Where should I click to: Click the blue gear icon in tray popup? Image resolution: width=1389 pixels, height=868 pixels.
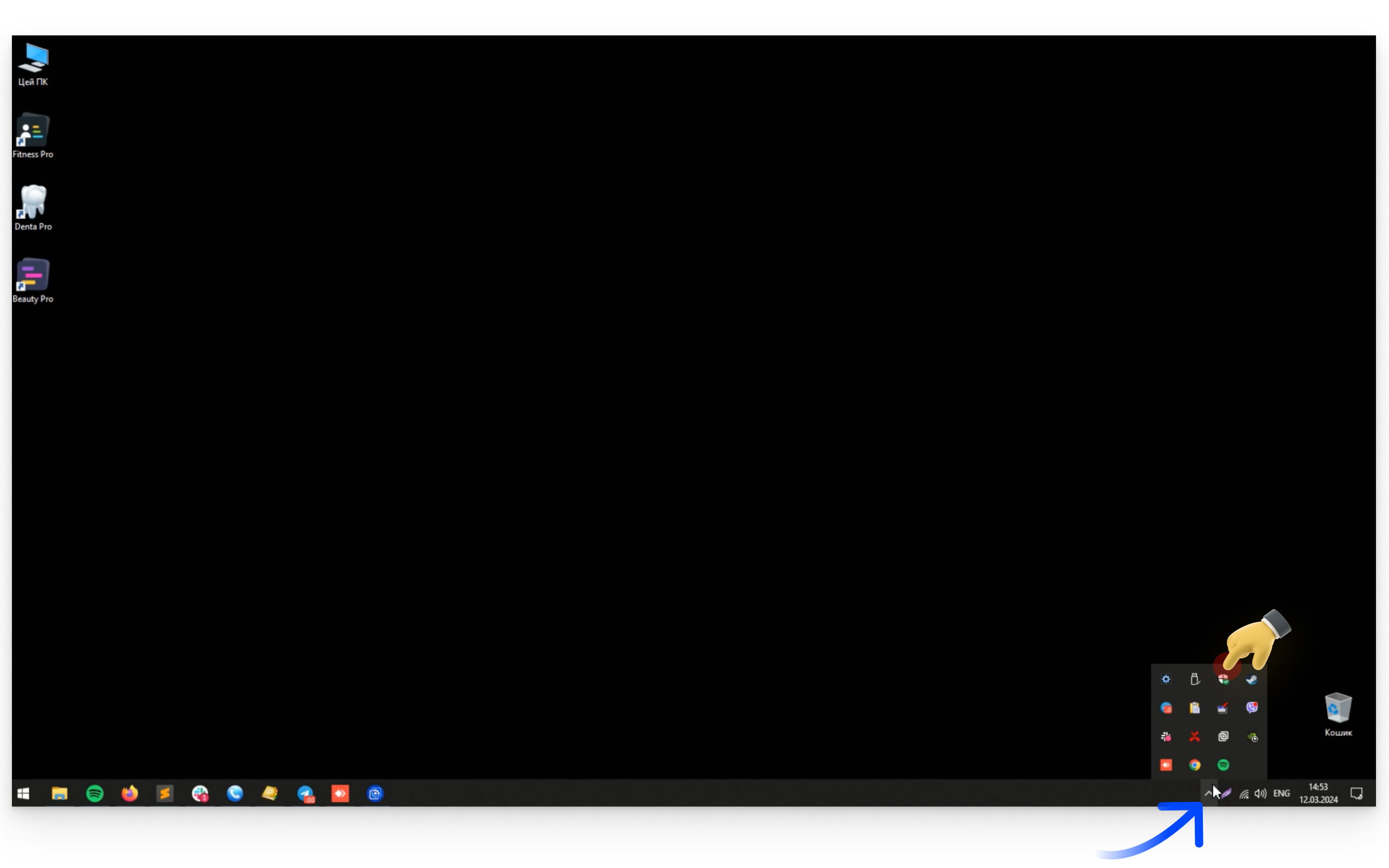(x=1165, y=679)
